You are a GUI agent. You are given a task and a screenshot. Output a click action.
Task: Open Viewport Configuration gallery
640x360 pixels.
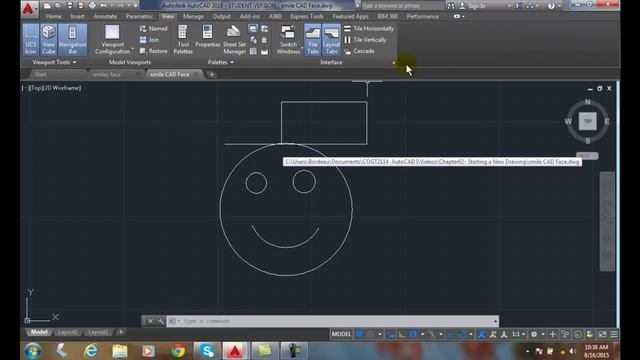[112, 40]
